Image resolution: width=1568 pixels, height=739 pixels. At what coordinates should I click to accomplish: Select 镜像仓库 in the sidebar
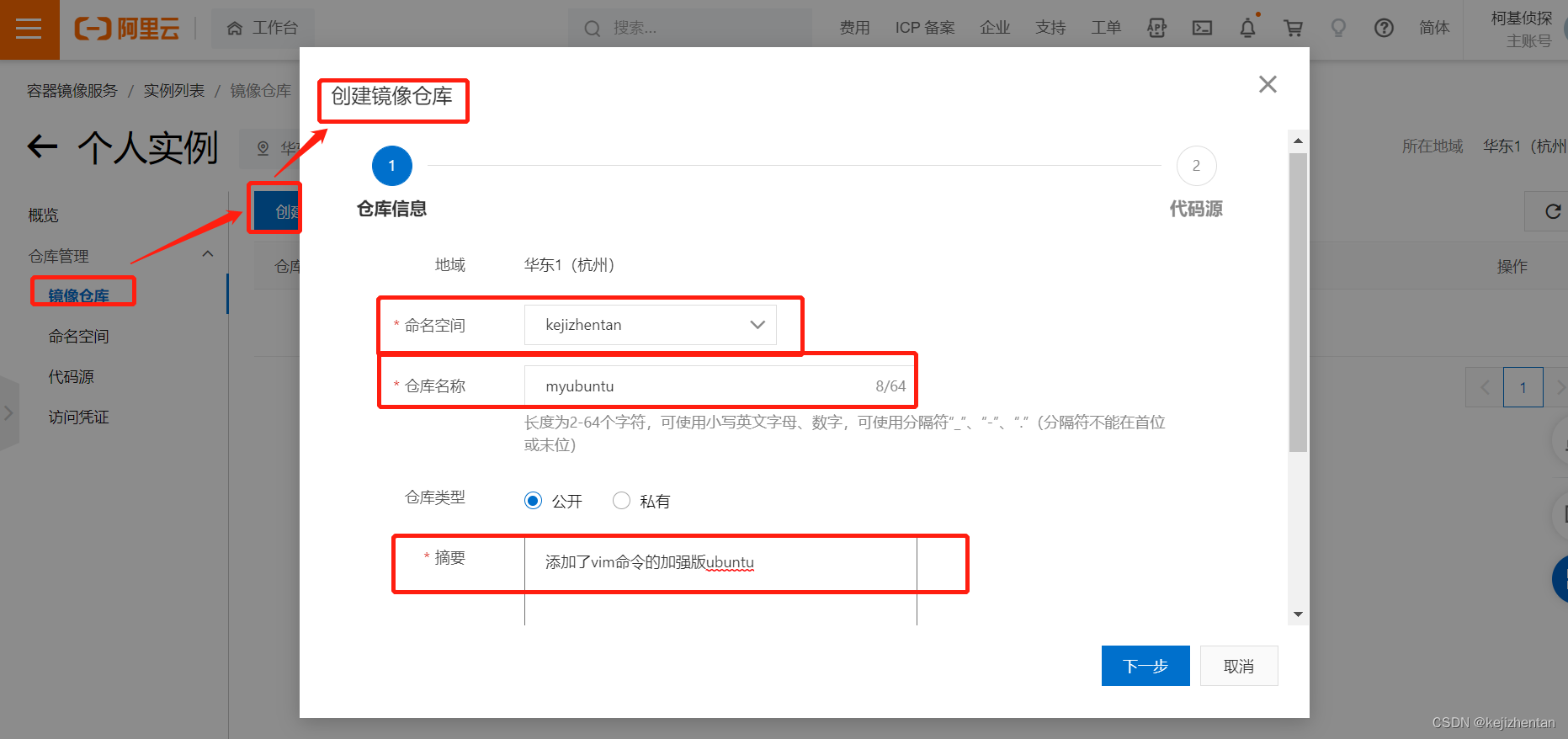tap(79, 295)
